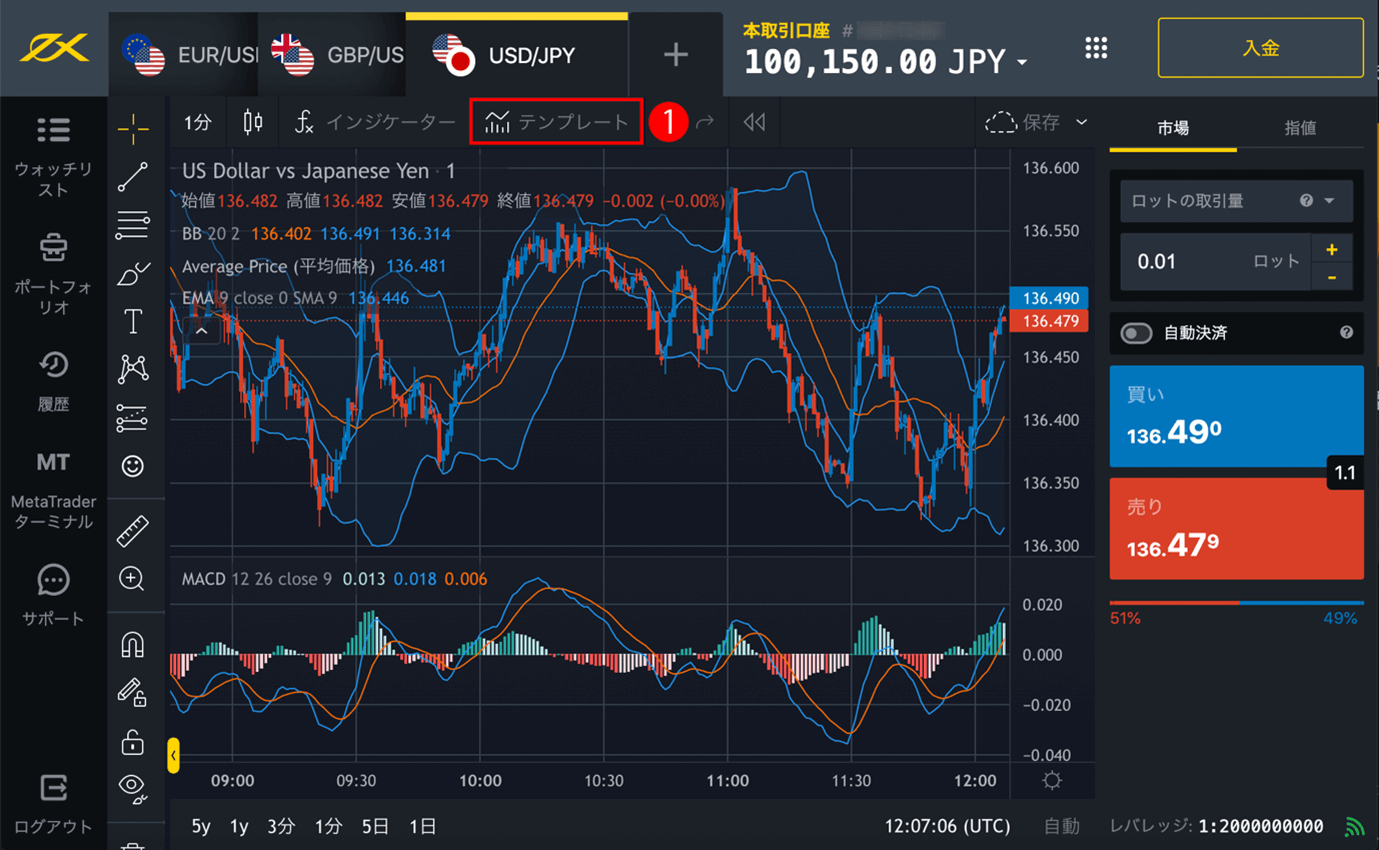Set chart range to 3分

[281, 826]
